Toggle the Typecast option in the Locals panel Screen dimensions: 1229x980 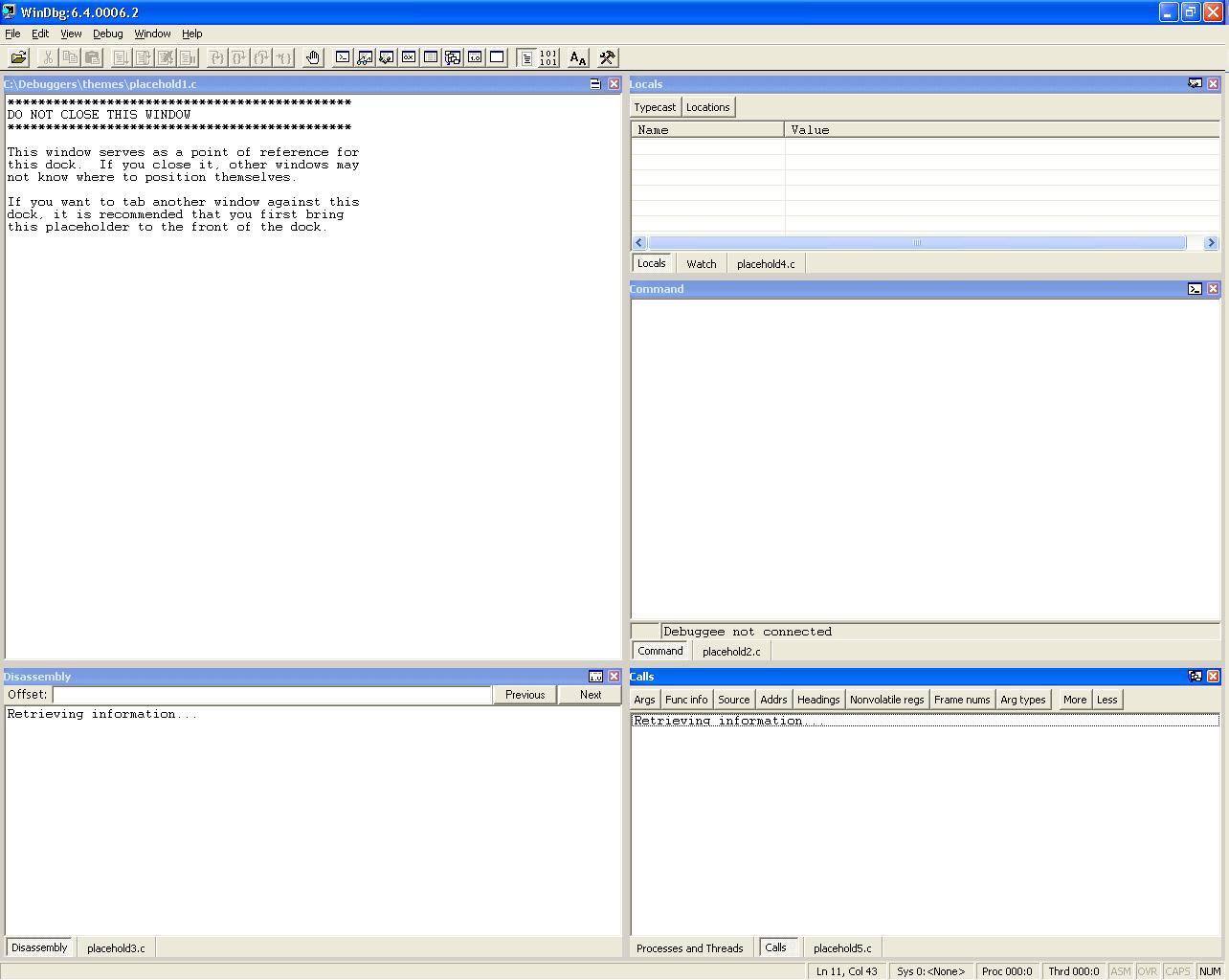click(654, 107)
